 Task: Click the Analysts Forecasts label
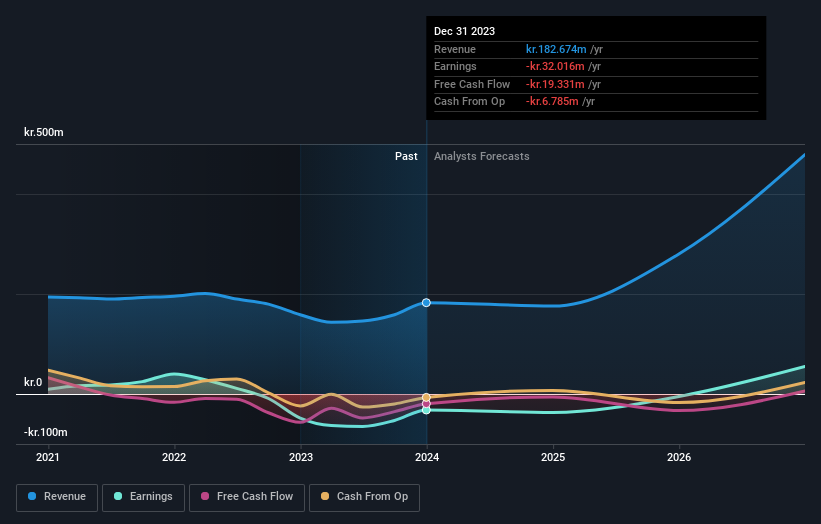[x=482, y=156]
